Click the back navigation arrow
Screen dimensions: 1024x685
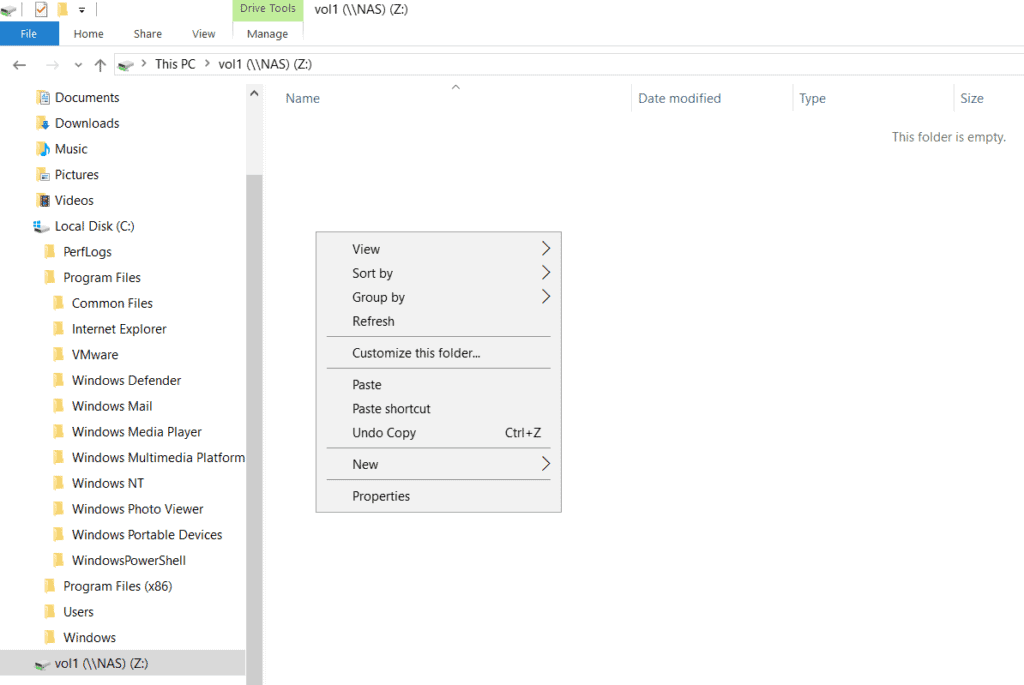(x=19, y=64)
